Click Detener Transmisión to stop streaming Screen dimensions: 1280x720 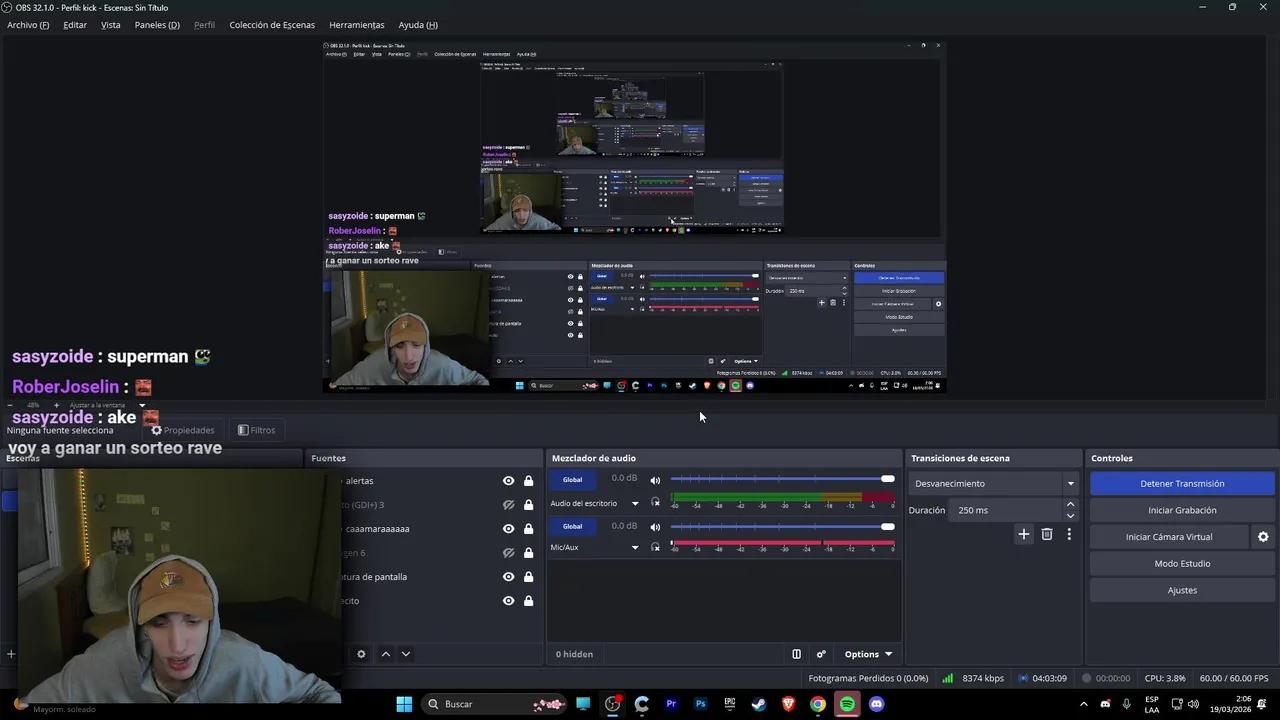pyautogui.click(x=1182, y=483)
